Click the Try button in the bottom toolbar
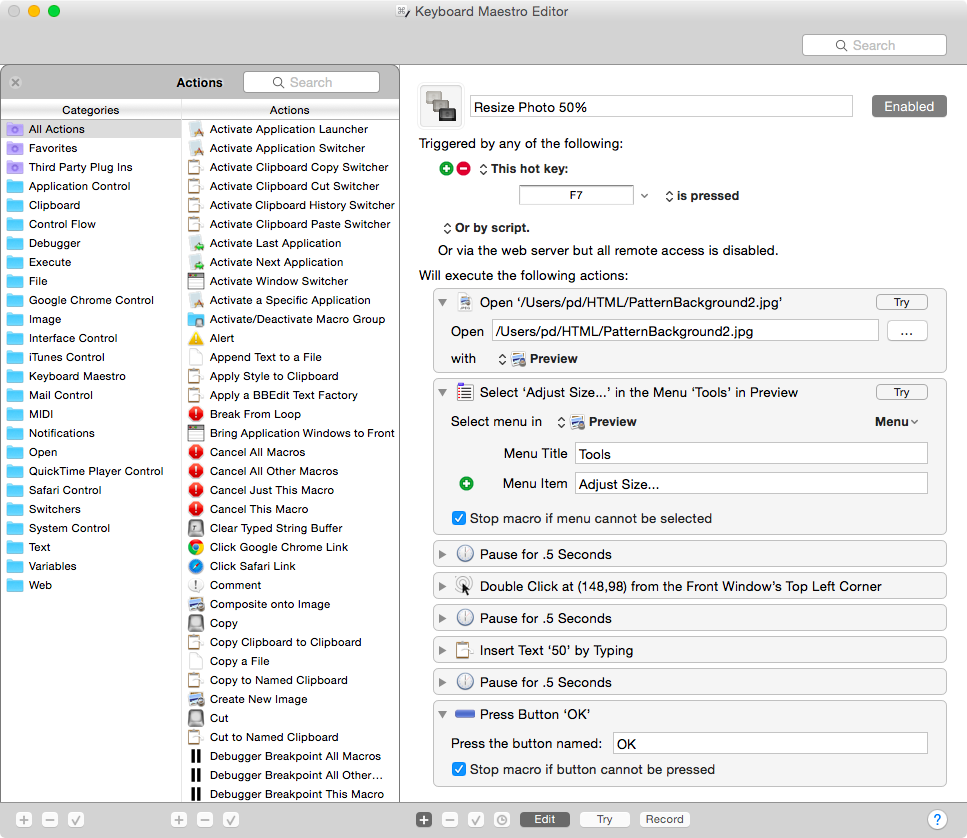Image resolution: width=967 pixels, height=838 pixels. (604, 819)
